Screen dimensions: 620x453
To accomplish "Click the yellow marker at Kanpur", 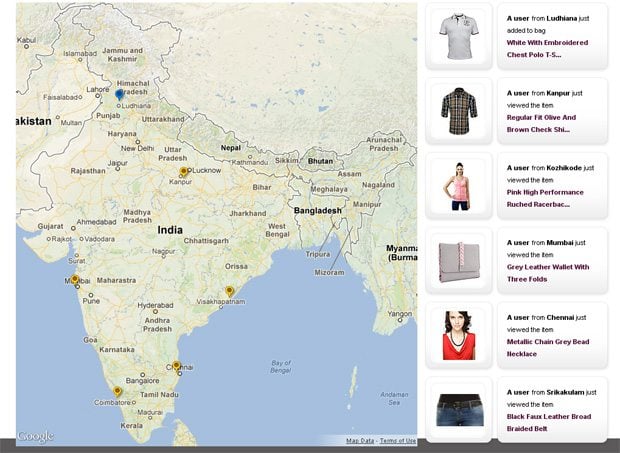I will tap(183, 172).
